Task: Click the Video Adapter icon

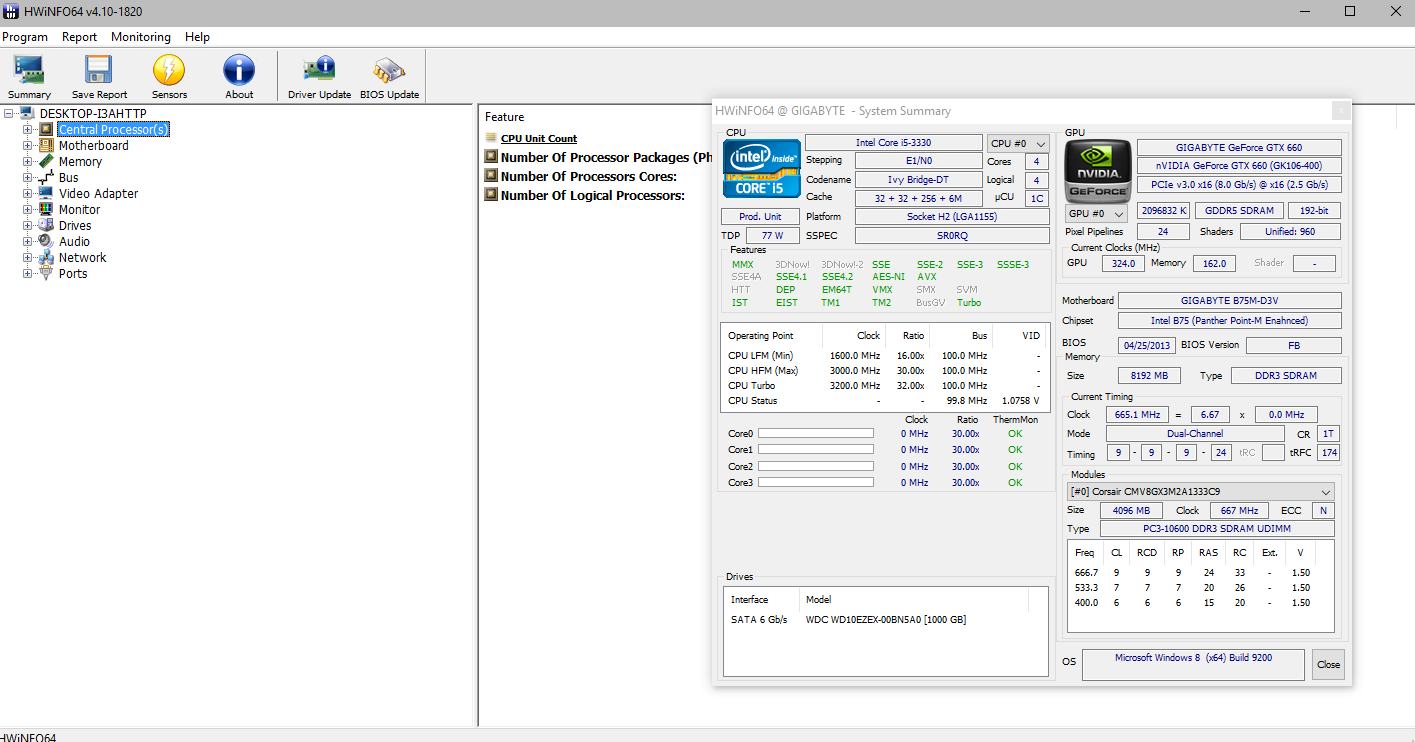Action: 46,193
